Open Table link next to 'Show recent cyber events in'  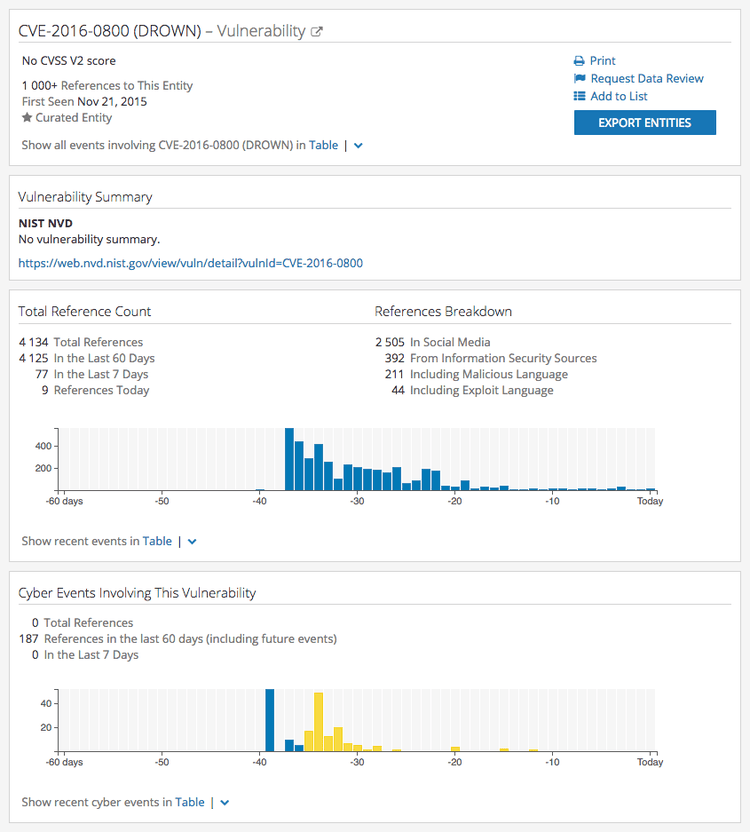(189, 803)
